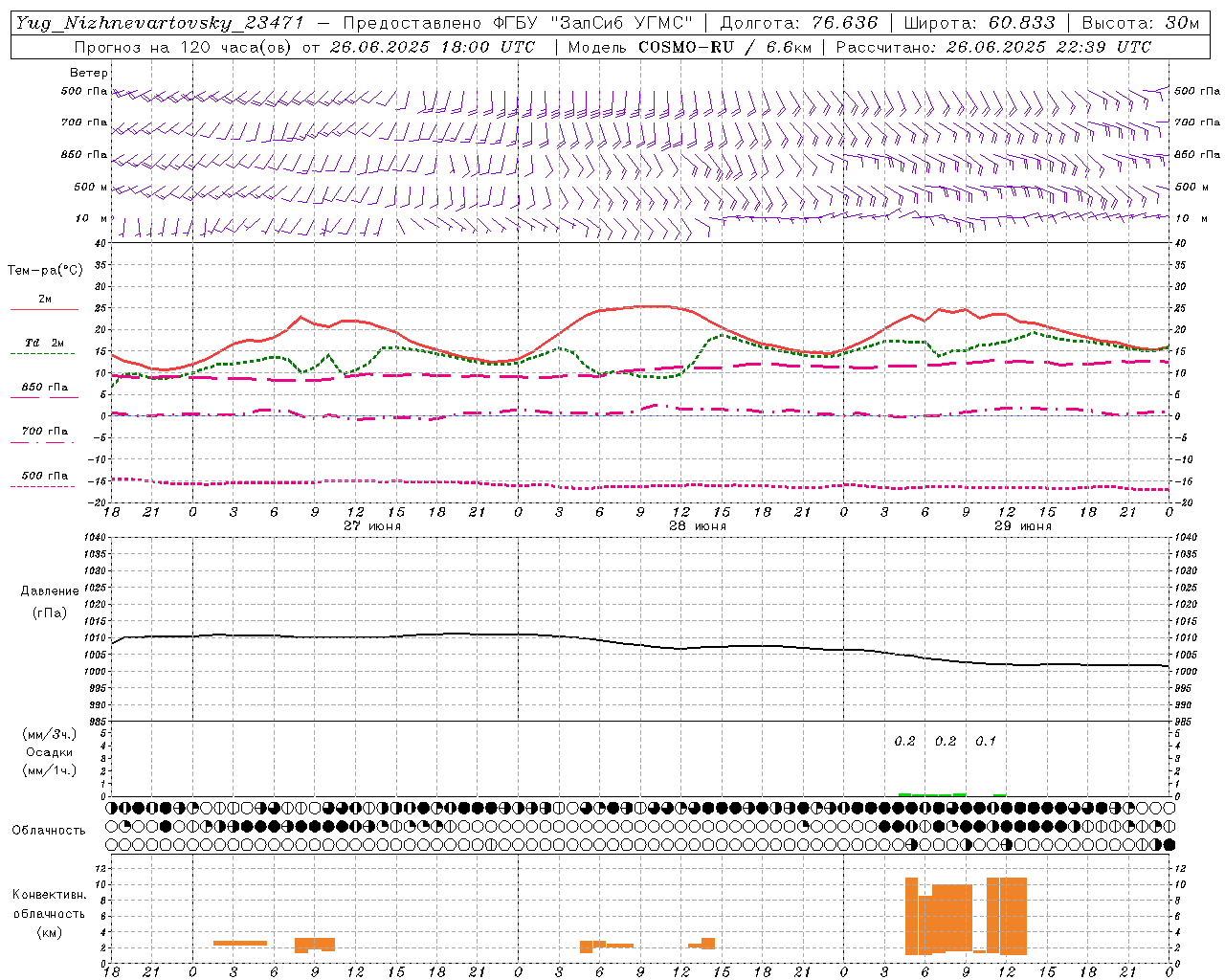Image resolution: width=1225 pixels, height=980 pixels.
Task: Click the elevation text Высота: 30м
Action: coord(1141,23)
